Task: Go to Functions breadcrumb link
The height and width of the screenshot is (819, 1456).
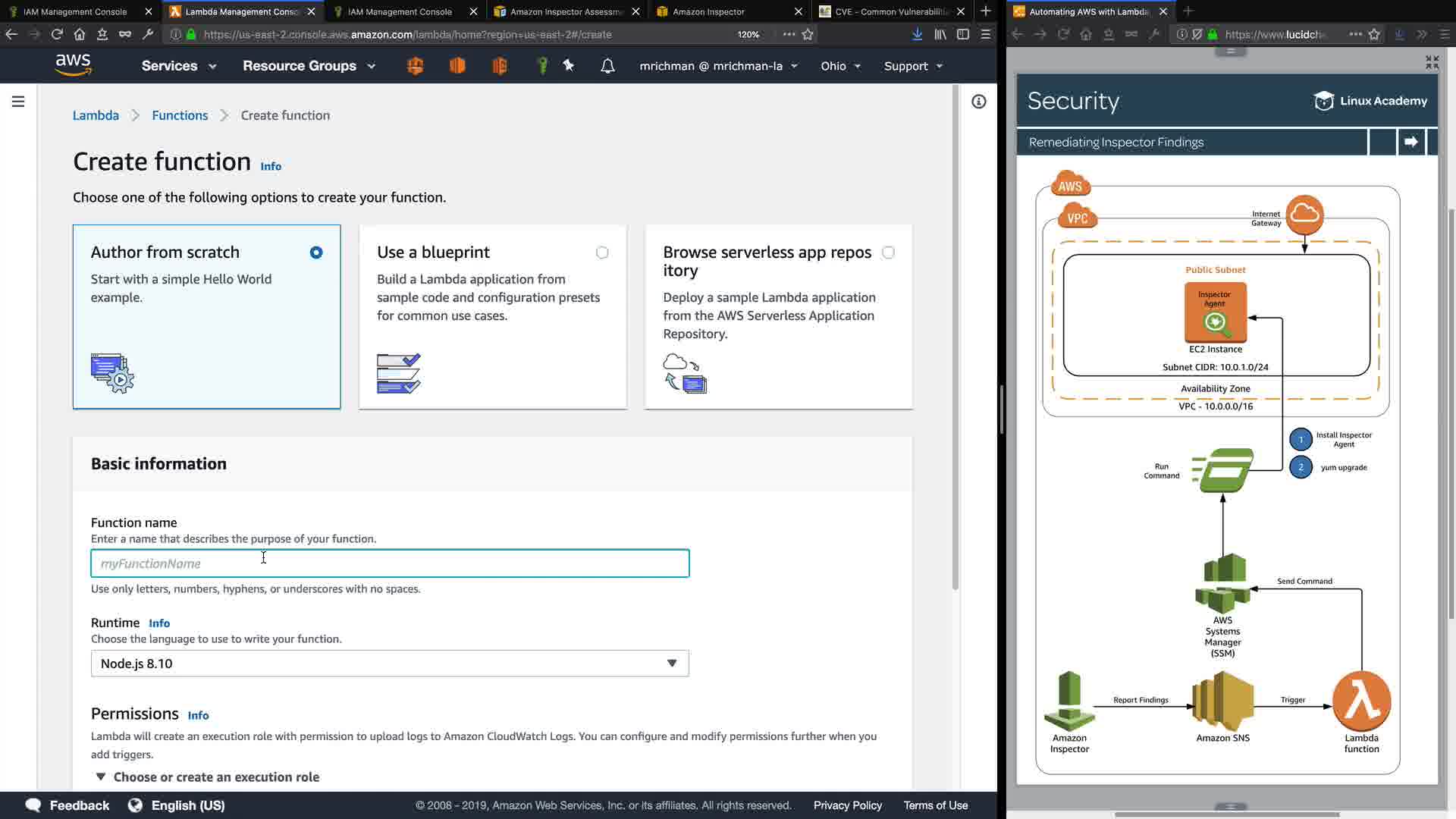Action: [180, 115]
